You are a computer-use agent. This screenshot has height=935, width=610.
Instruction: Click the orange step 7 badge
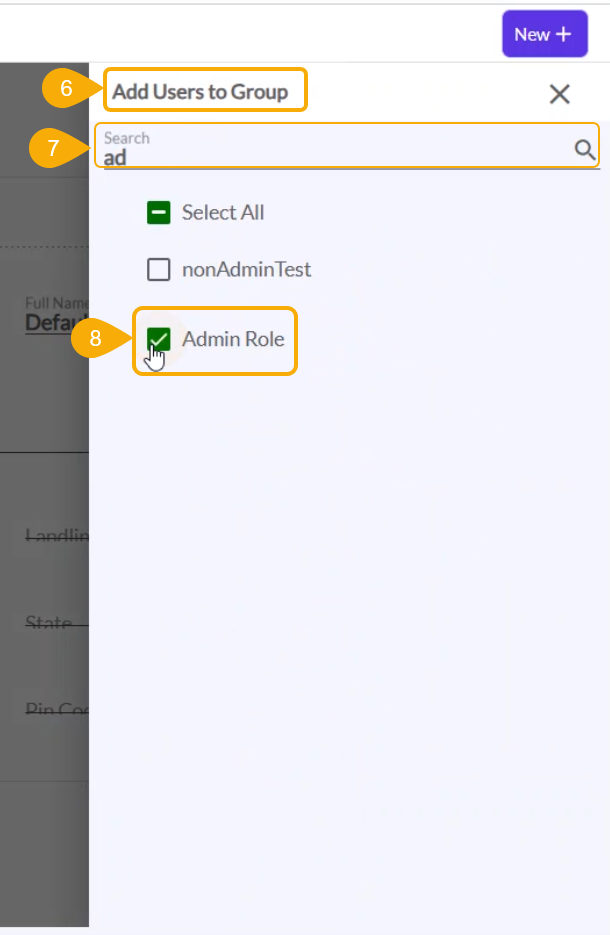[54, 149]
